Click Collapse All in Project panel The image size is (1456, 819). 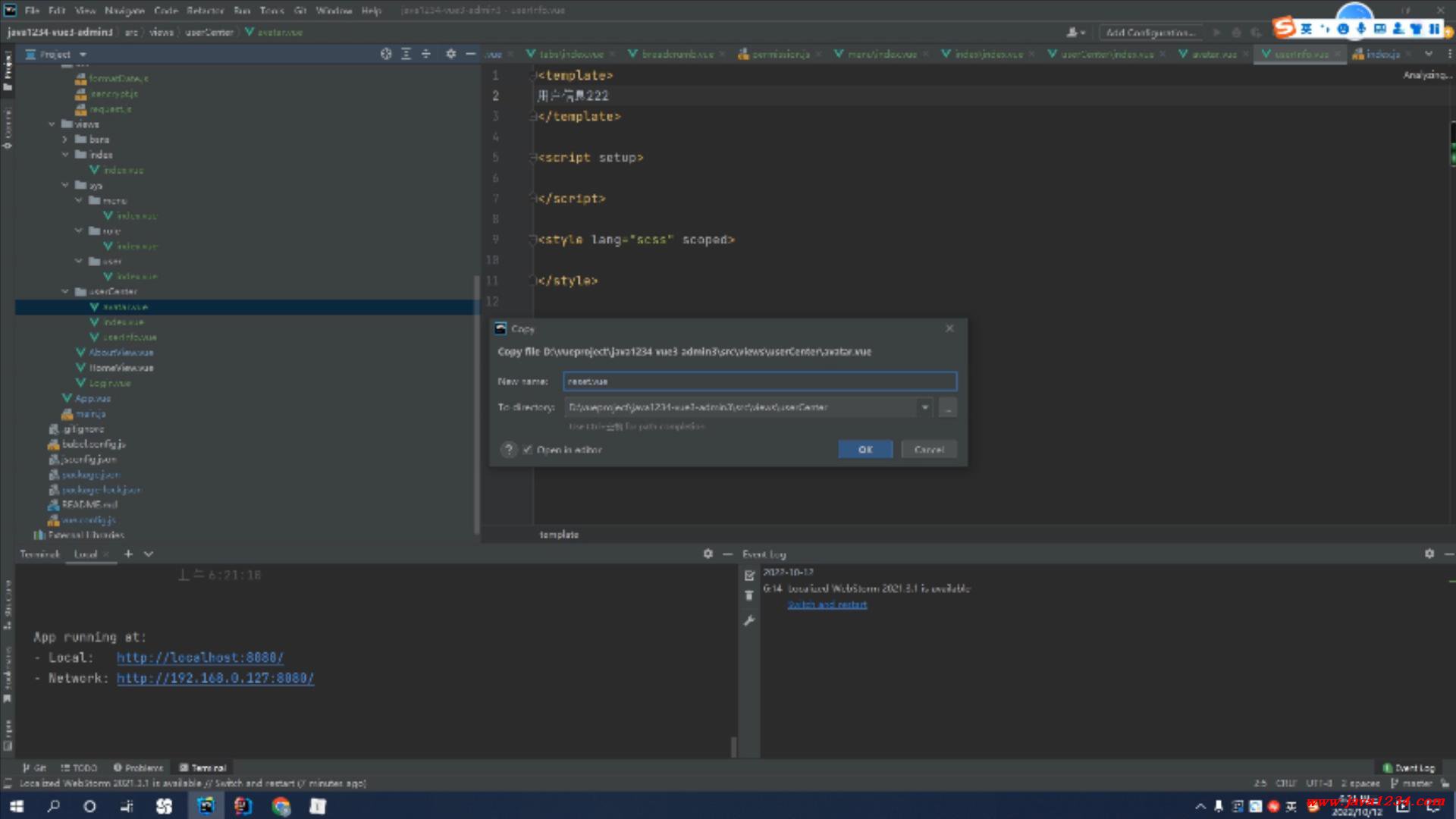(x=426, y=54)
